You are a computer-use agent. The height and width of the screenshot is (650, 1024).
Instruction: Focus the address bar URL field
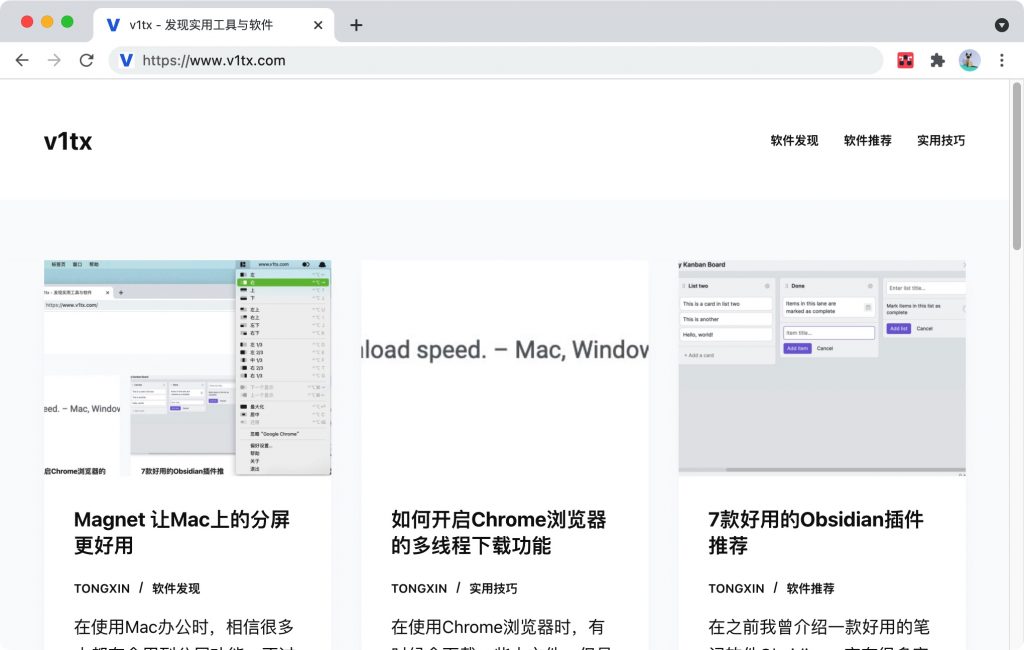coord(496,60)
